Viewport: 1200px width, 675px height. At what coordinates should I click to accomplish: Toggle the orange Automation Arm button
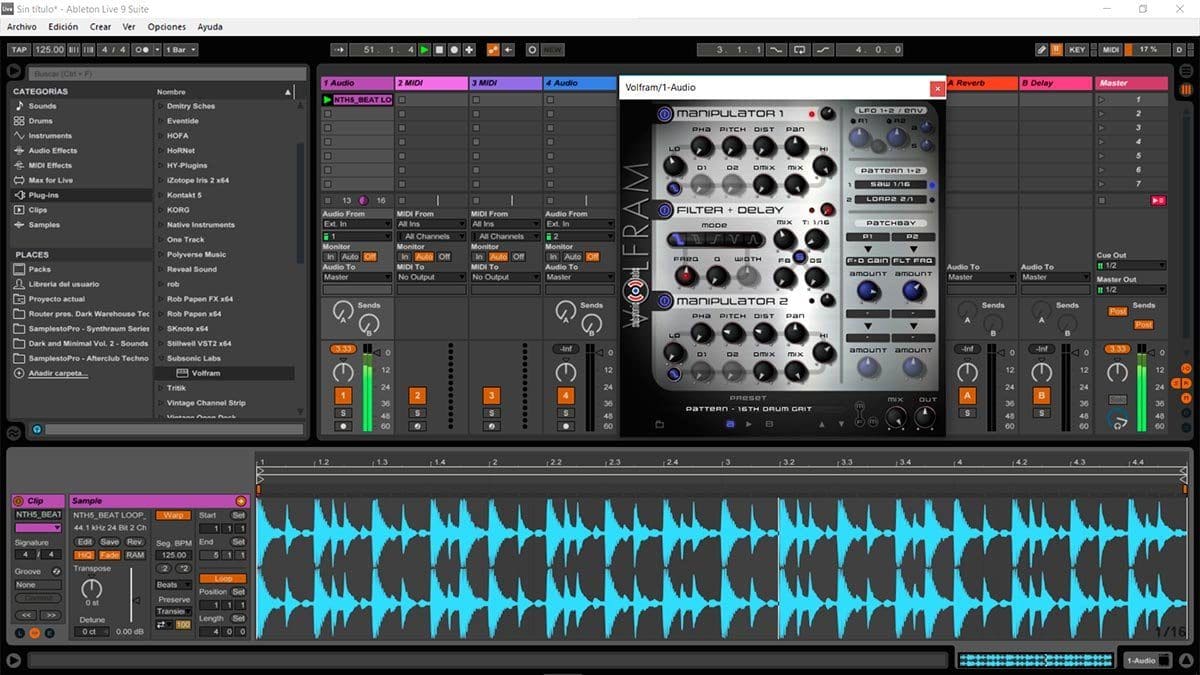click(493, 49)
